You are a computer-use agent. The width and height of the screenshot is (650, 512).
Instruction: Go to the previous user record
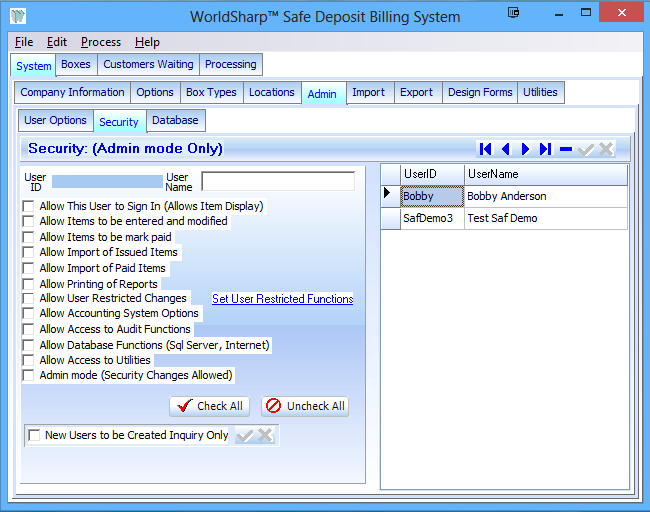pyautogui.click(x=506, y=149)
